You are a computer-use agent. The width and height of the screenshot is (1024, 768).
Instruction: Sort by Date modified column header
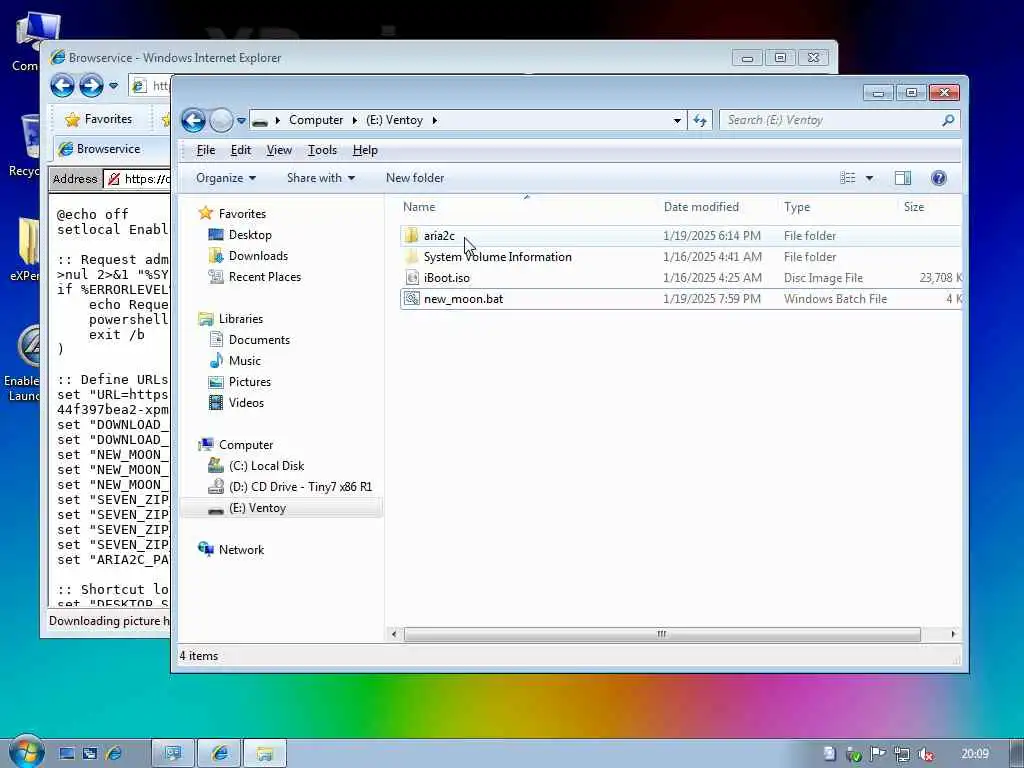[x=701, y=207]
